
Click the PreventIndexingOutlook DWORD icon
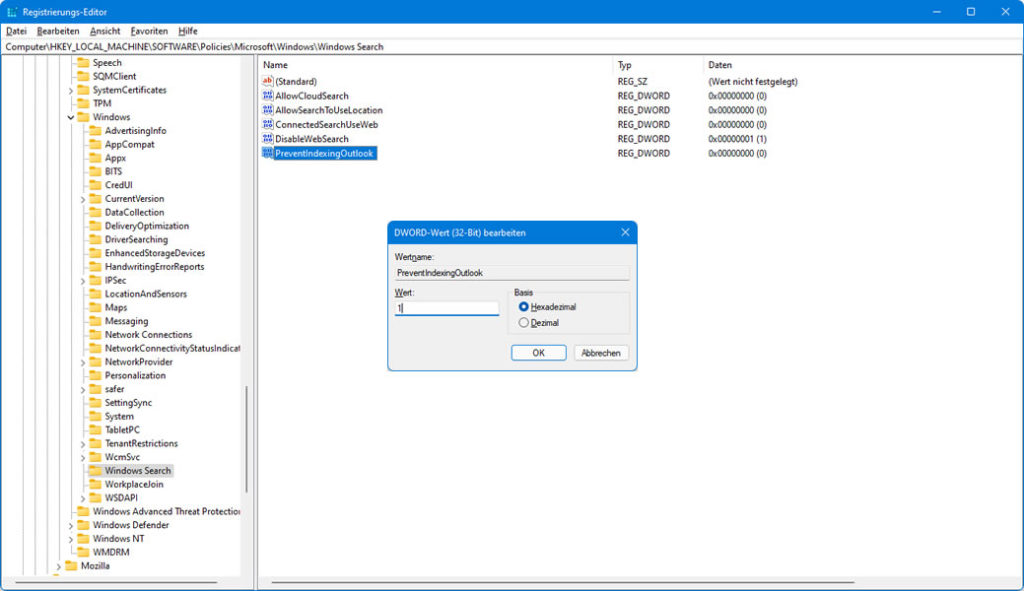267,153
